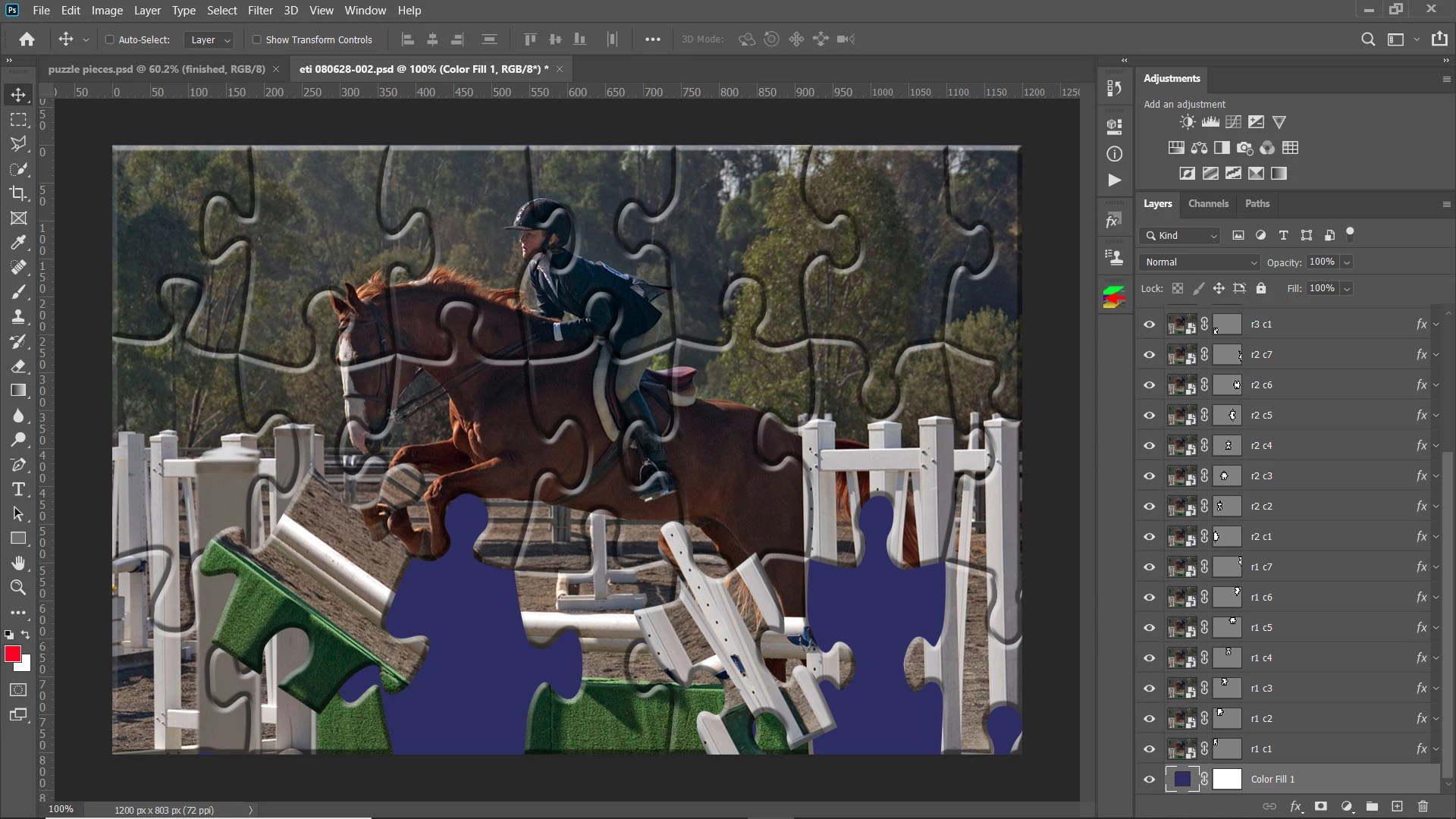Image resolution: width=1456 pixels, height=819 pixels.
Task: Choose the Gradient tool
Action: pyautogui.click(x=18, y=391)
